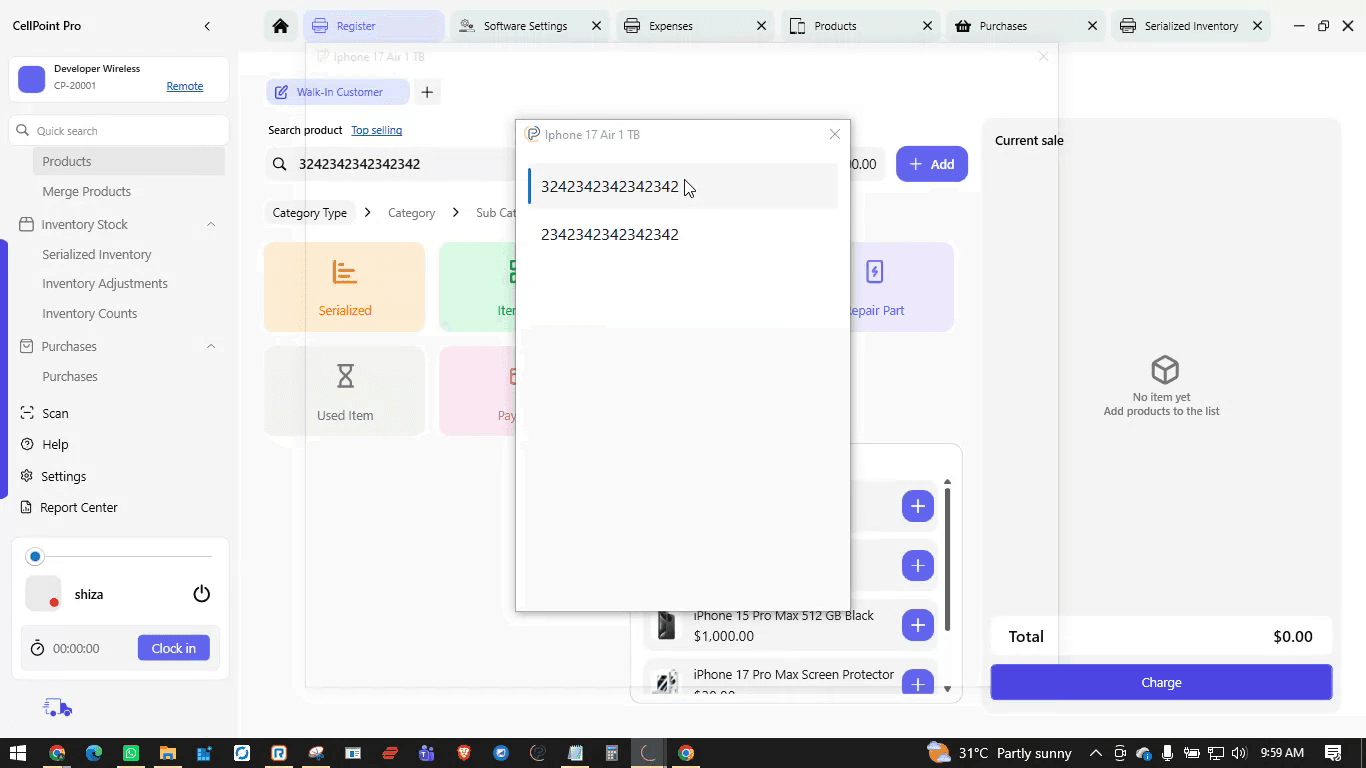Click the timer stopwatch icon
This screenshot has height=768, width=1366.
point(37,648)
